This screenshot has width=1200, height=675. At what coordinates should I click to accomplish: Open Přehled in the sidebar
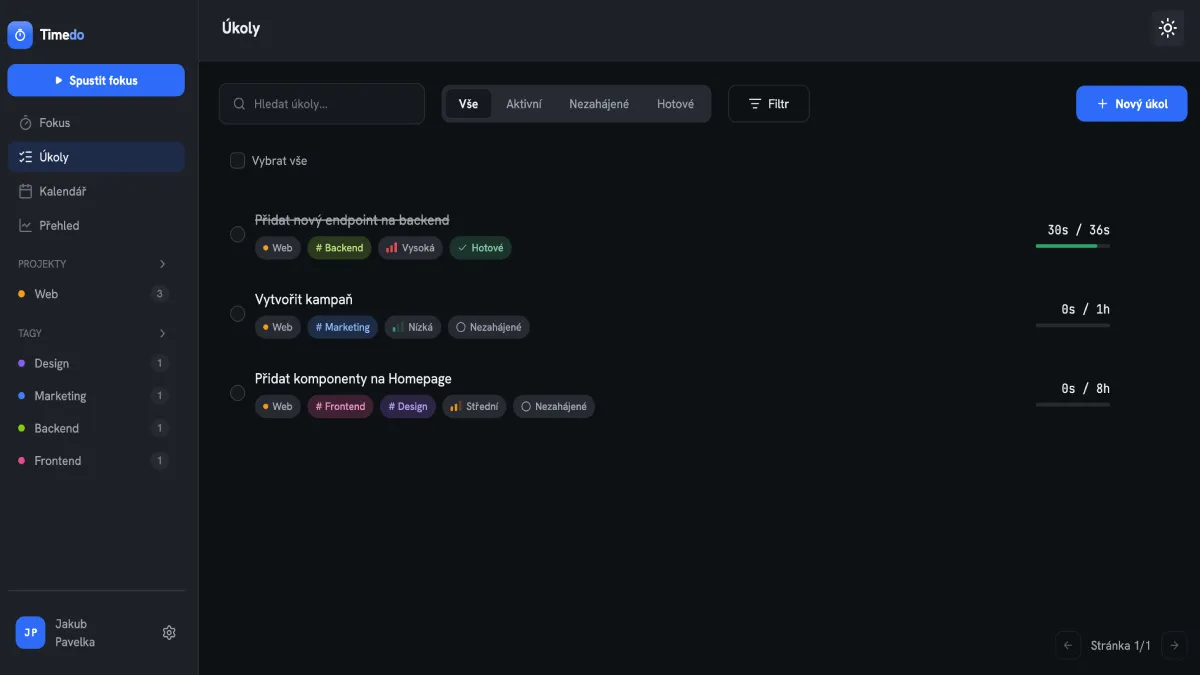point(96,225)
